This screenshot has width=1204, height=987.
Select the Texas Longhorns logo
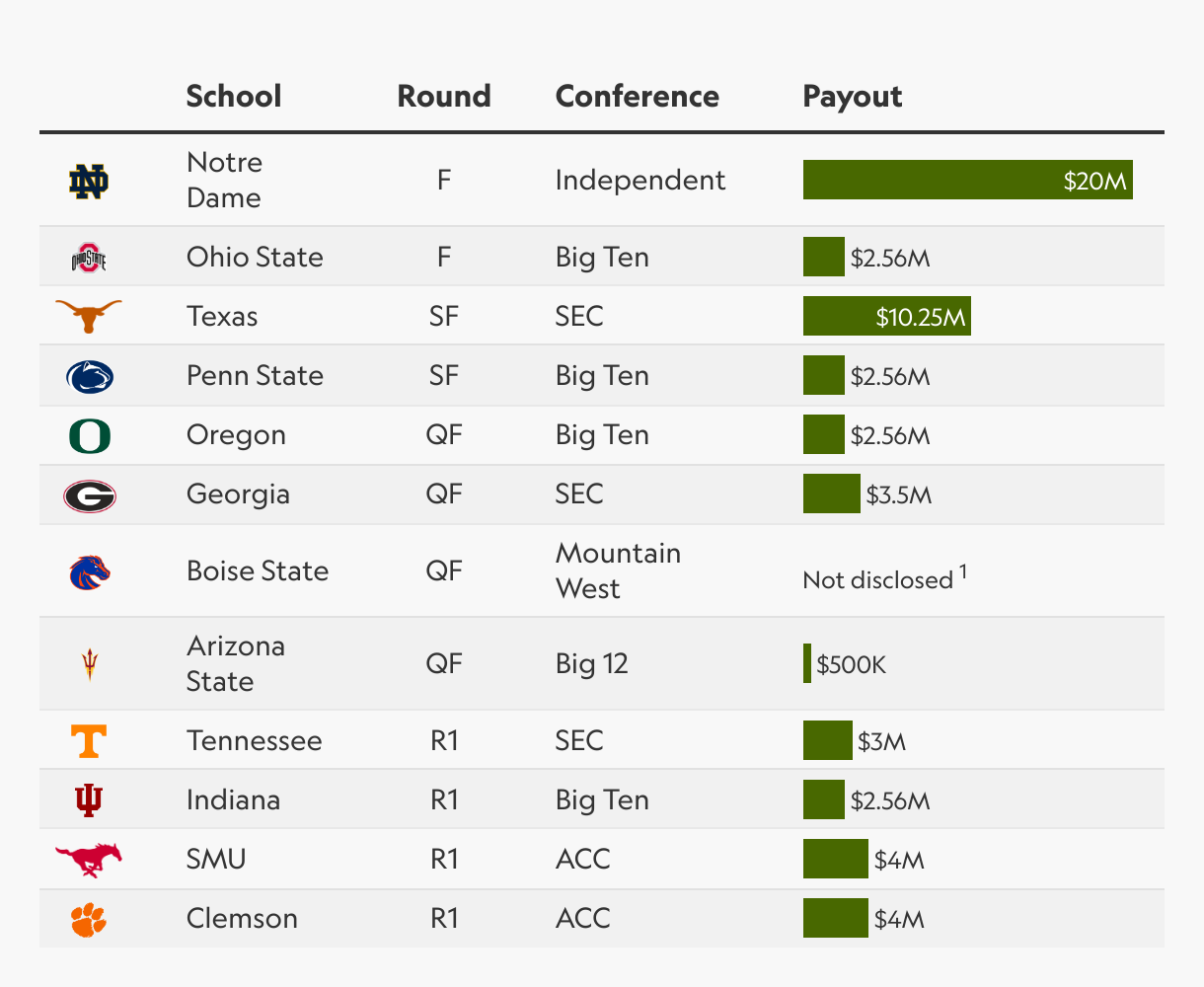pyautogui.click(x=89, y=317)
